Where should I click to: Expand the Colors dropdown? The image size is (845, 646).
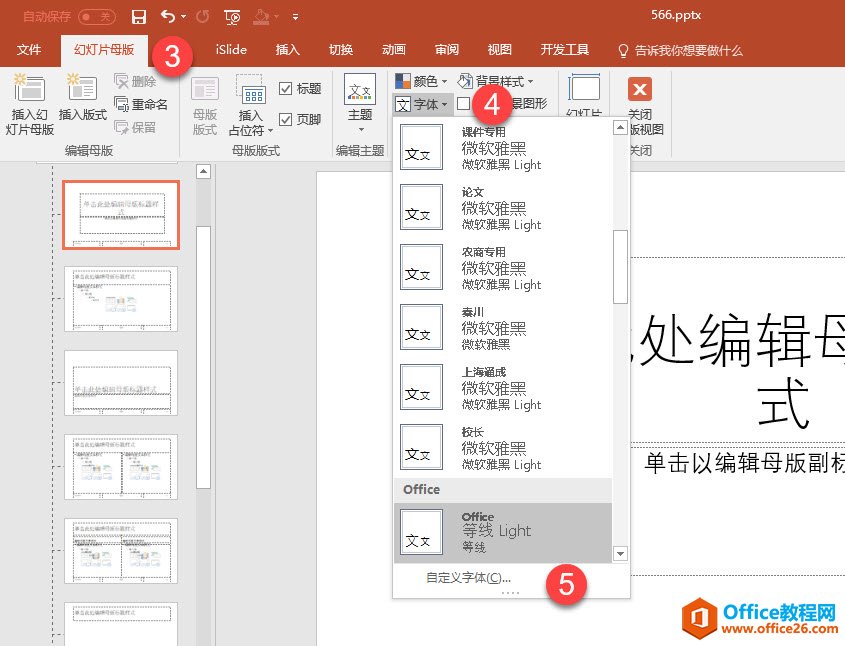pyautogui.click(x=421, y=81)
